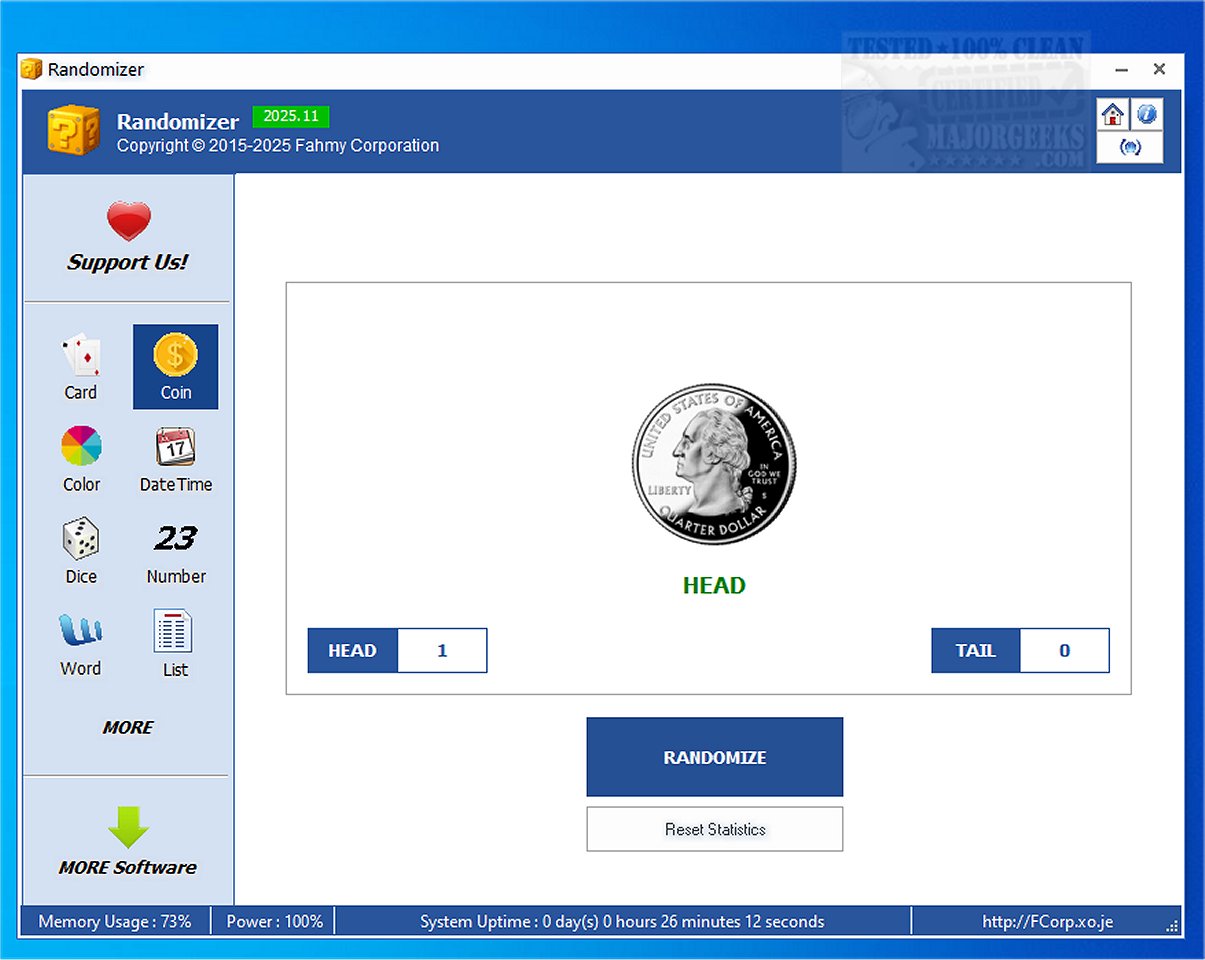The height and width of the screenshot is (960, 1205).
Task: Open the DateTime randomizer
Action: [x=175, y=459]
